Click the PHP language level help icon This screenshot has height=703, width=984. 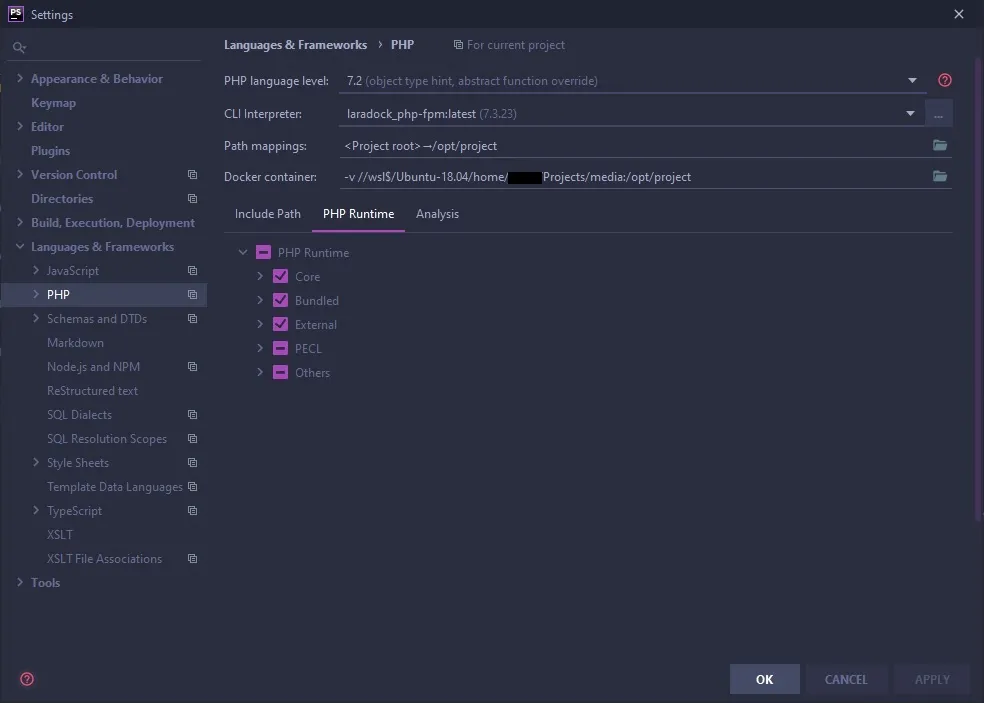click(x=944, y=80)
